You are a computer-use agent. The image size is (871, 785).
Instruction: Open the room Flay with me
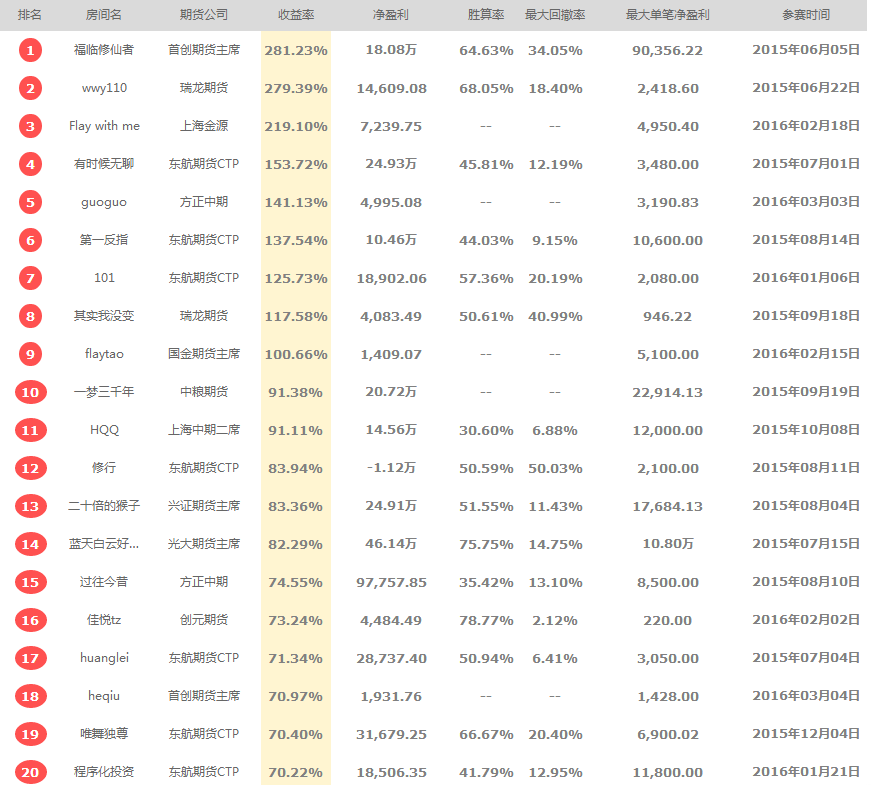point(104,126)
